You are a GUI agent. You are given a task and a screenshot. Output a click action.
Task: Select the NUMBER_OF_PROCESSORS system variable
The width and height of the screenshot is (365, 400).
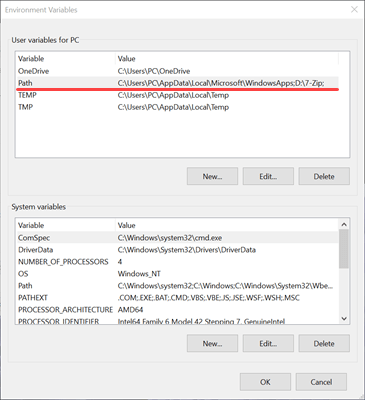tap(177, 262)
